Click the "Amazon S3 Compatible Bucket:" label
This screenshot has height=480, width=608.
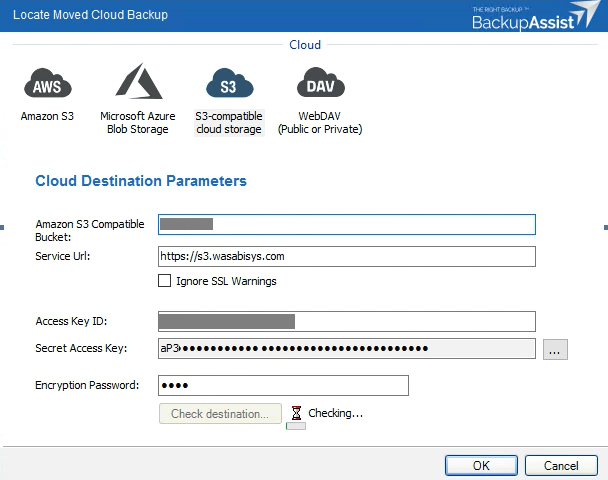click(x=90, y=231)
